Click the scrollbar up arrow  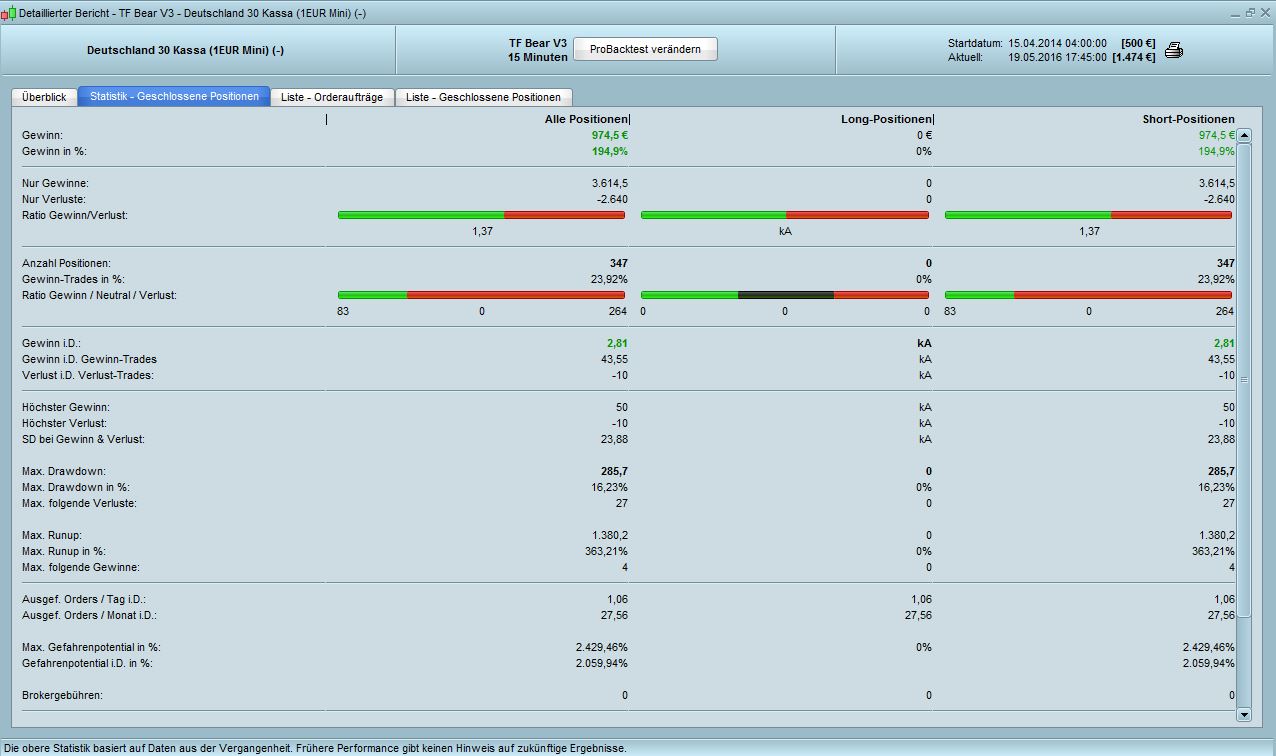(x=1244, y=135)
